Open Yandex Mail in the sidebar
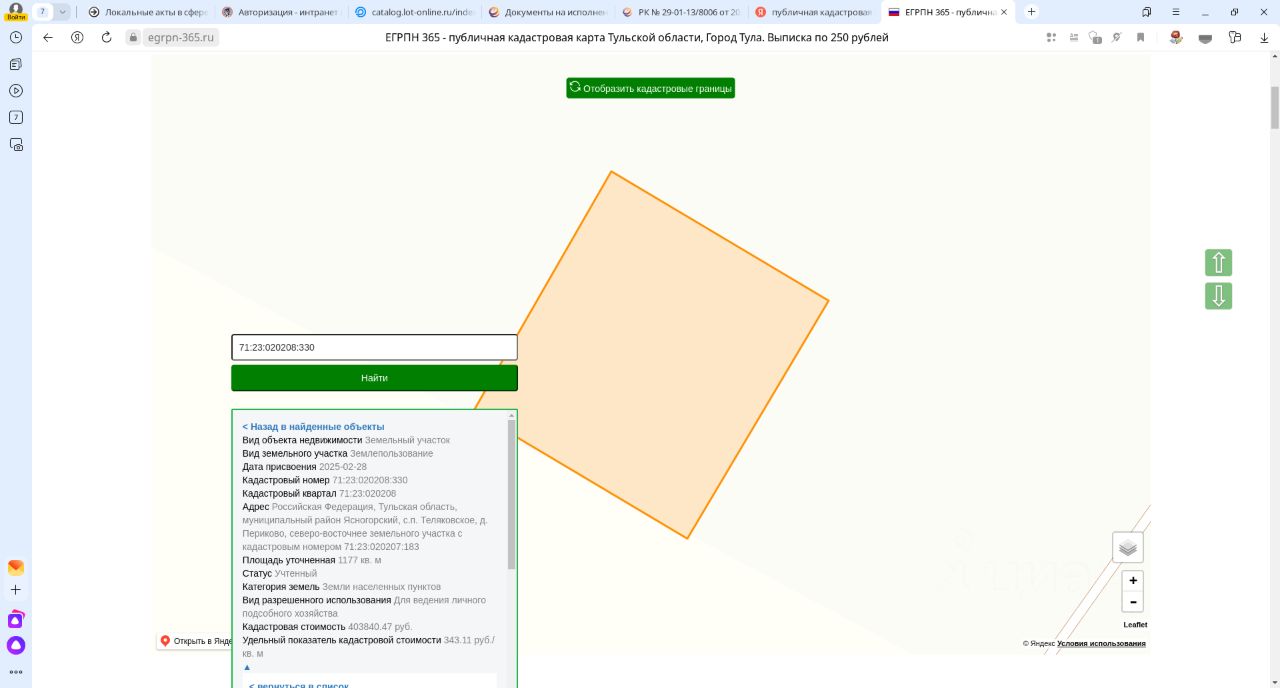The width and height of the screenshot is (1280, 688). [16, 567]
